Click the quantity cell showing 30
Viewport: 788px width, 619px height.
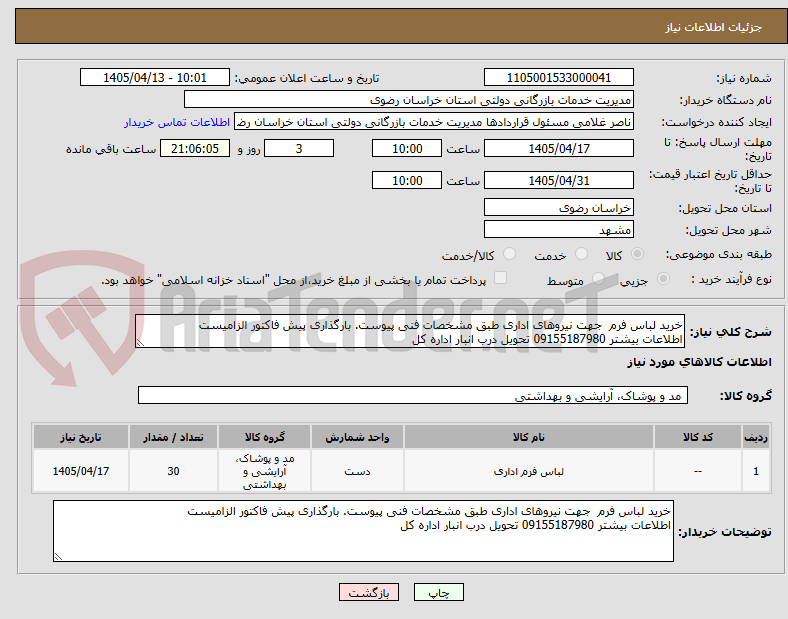click(x=173, y=471)
